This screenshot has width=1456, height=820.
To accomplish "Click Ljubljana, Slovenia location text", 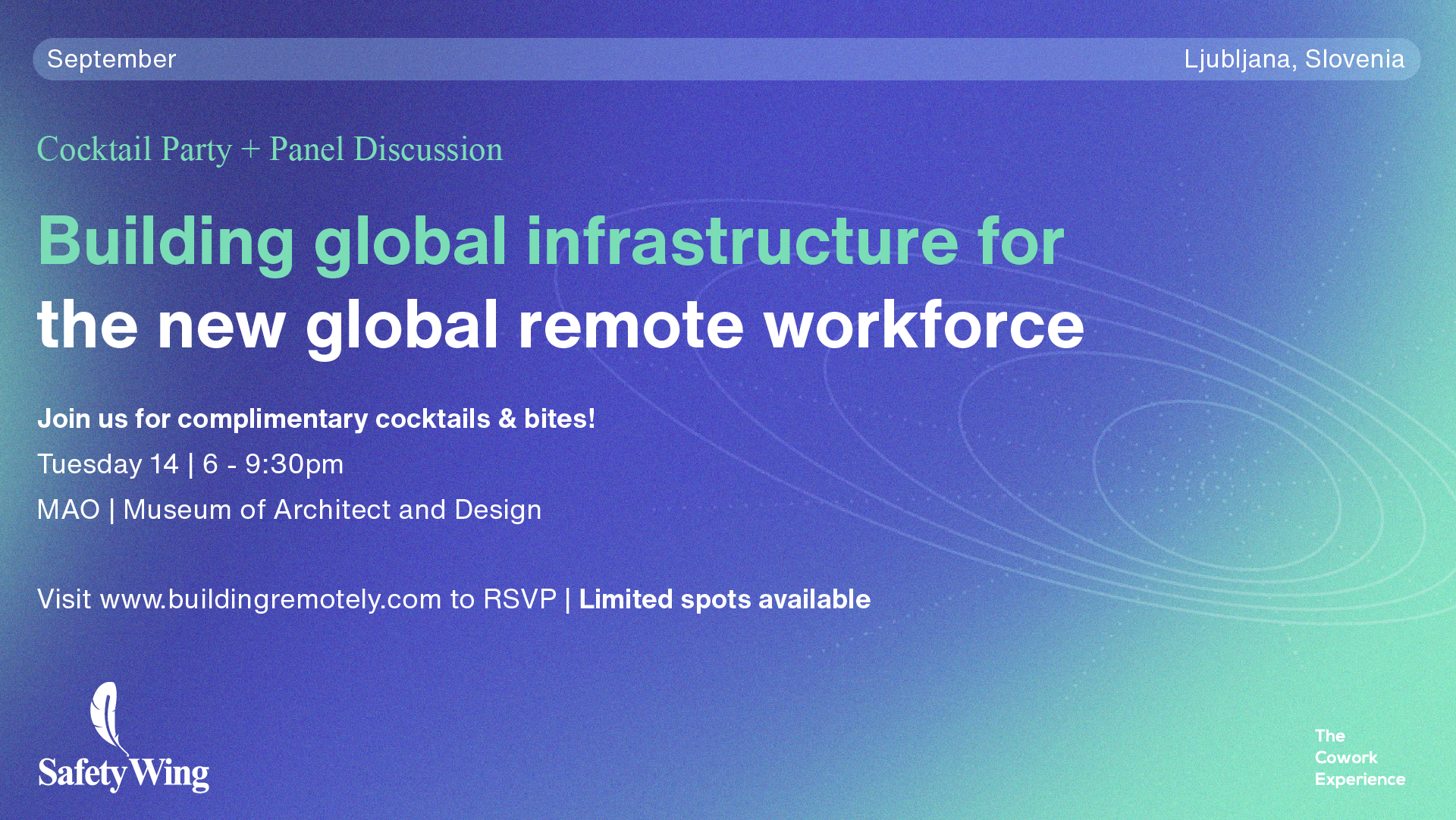I will pos(1294,59).
